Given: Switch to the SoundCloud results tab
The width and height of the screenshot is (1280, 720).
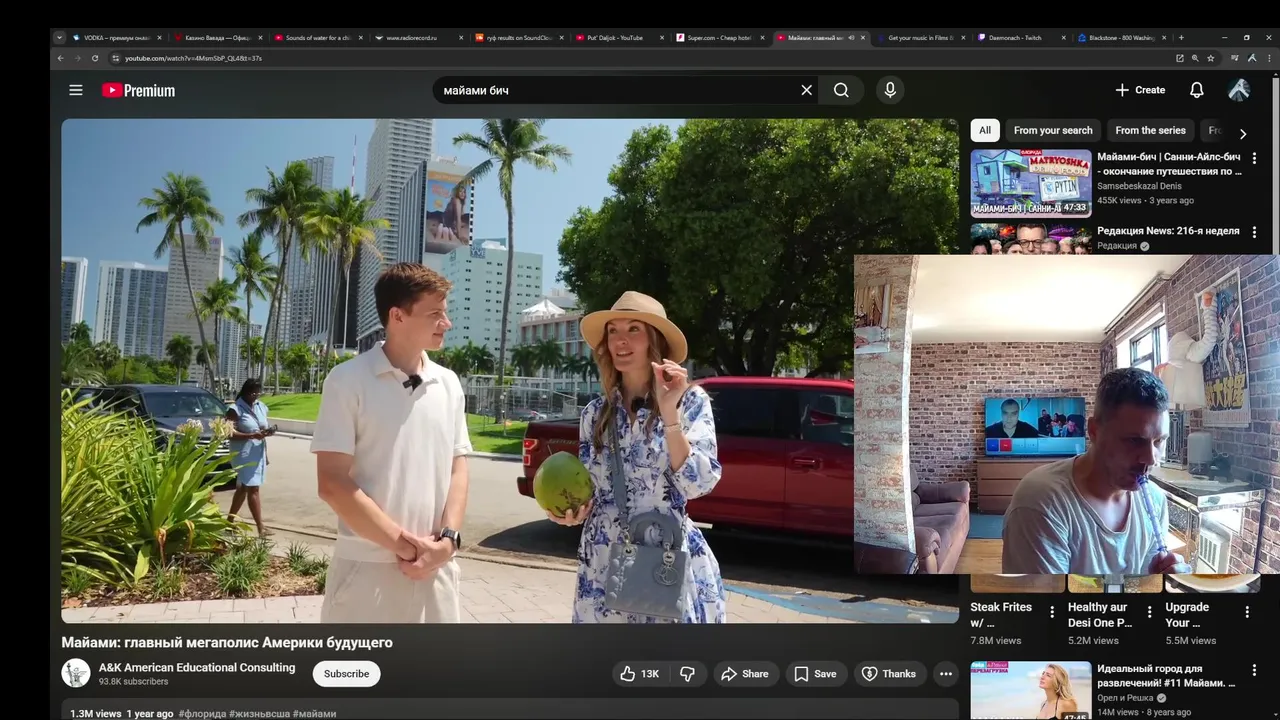Looking at the screenshot, I should point(519,38).
